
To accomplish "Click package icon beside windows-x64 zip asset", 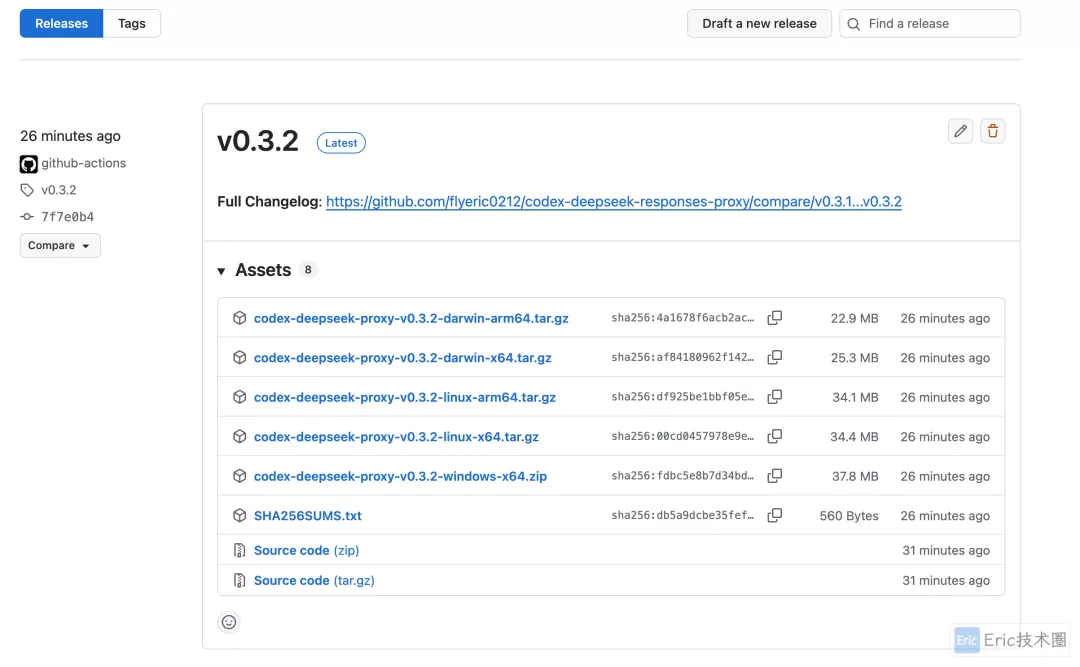I will pyautogui.click(x=239, y=475).
